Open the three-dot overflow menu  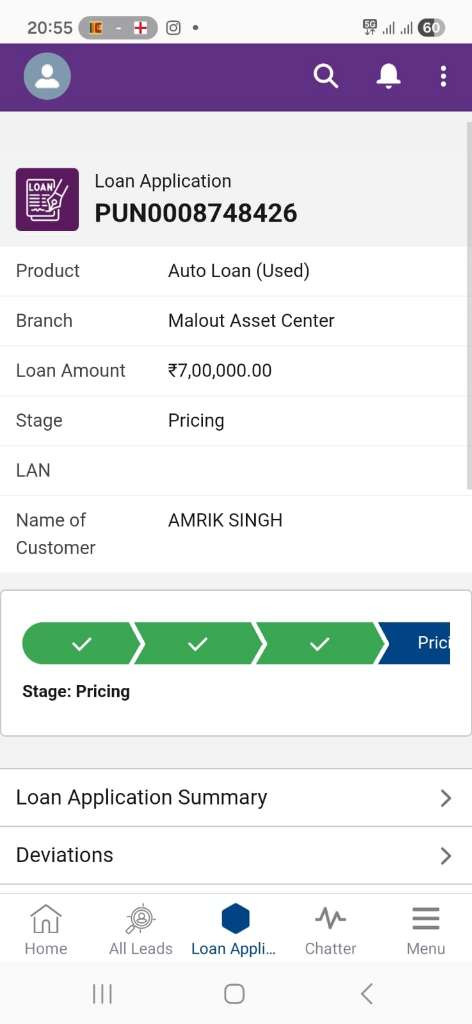[443, 76]
